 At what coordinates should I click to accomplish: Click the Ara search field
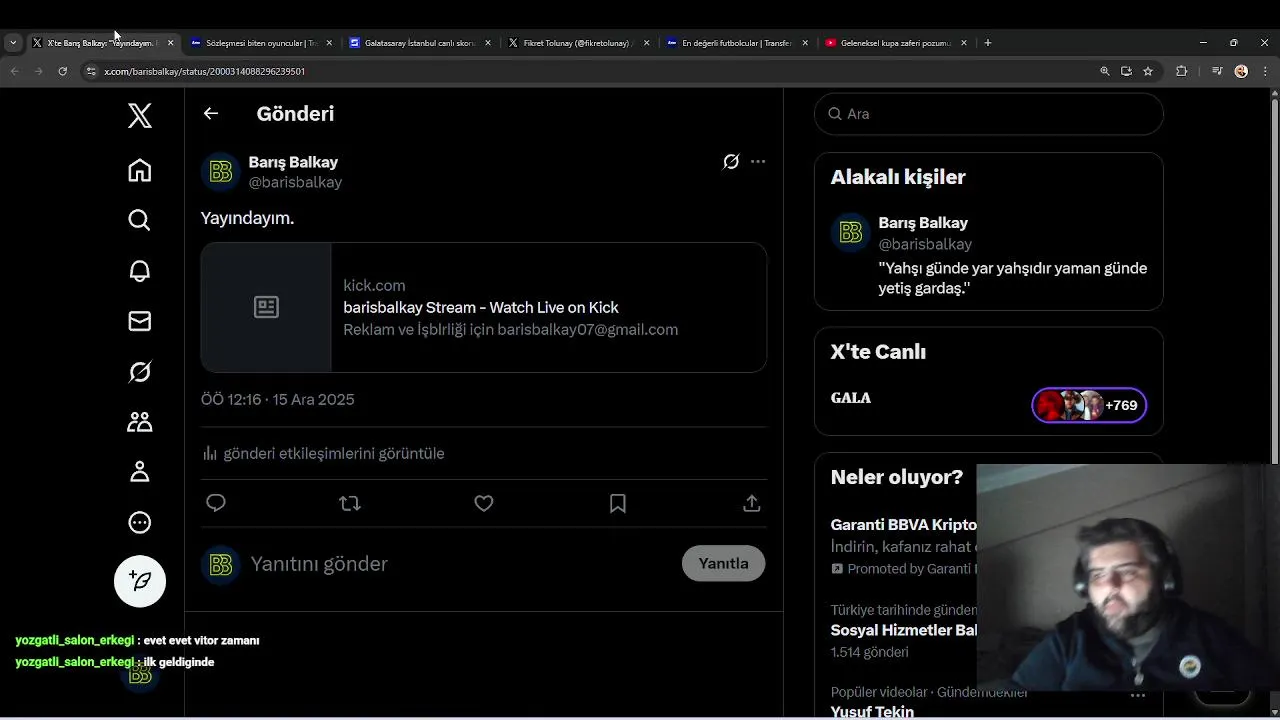pyautogui.click(x=989, y=114)
